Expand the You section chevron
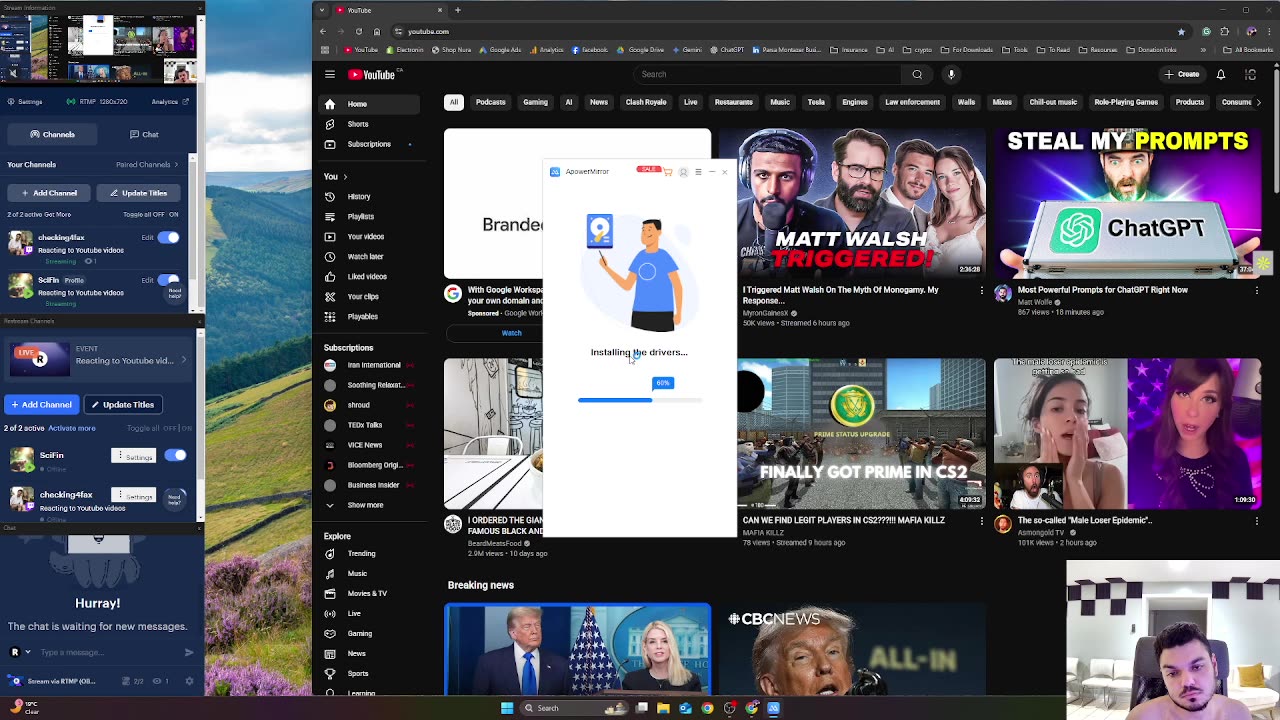Image resolution: width=1280 pixels, height=720 pixels. [x=345, y=177]
